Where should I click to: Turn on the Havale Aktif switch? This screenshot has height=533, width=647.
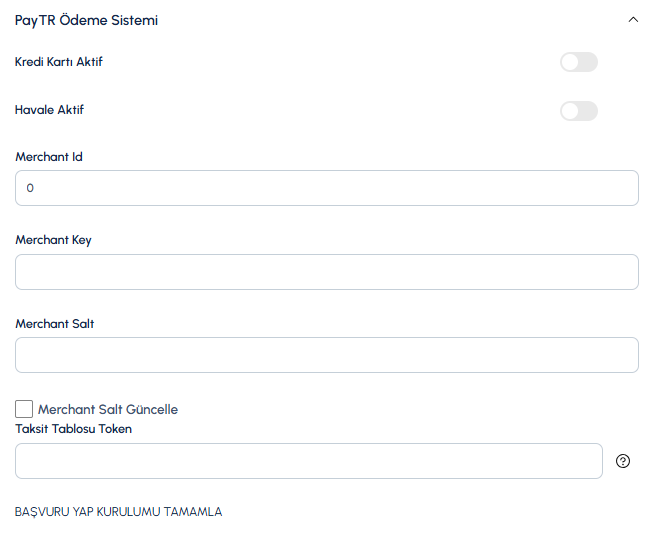tap(579, 111)
